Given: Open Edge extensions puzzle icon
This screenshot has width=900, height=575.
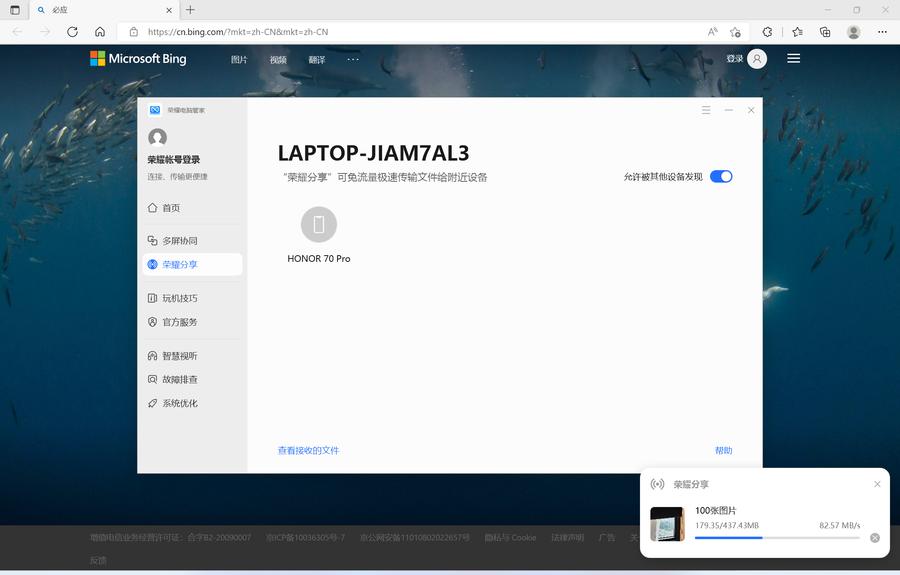Looking at the screenshot, I should click(x=767, y=32).
